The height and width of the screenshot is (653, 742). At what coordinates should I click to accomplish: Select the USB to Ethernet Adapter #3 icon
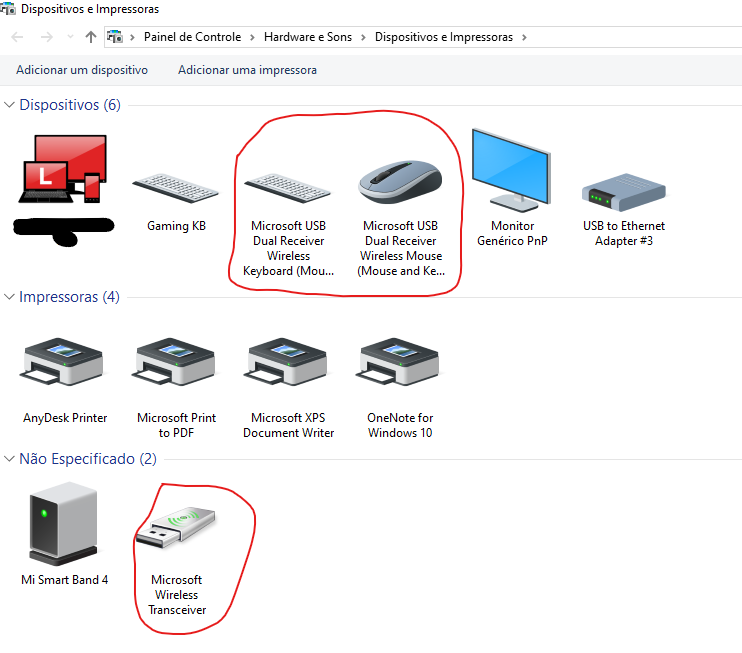624,192
